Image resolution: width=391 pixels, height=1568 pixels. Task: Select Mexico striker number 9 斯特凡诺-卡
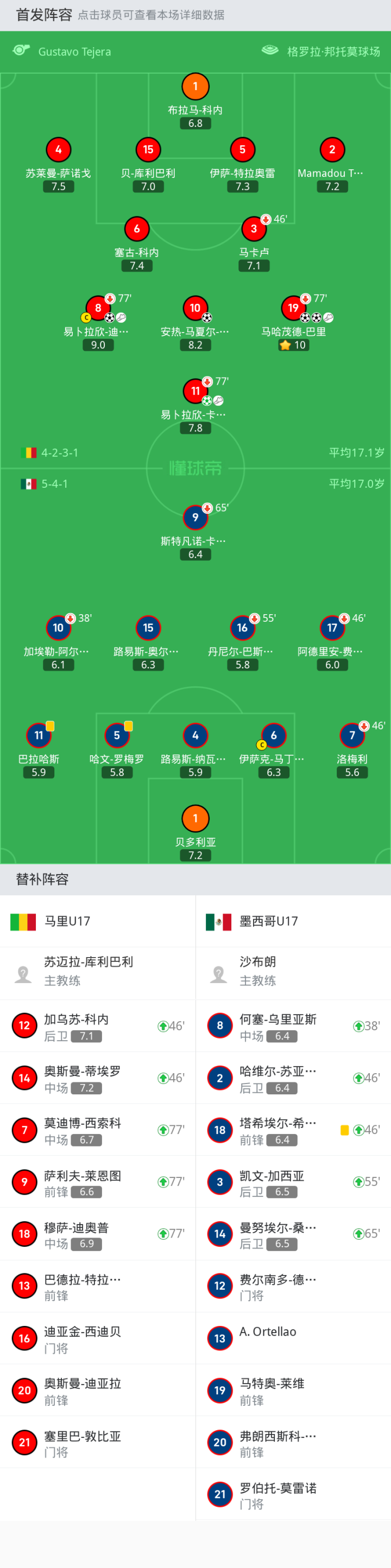(x=195, y=518)
